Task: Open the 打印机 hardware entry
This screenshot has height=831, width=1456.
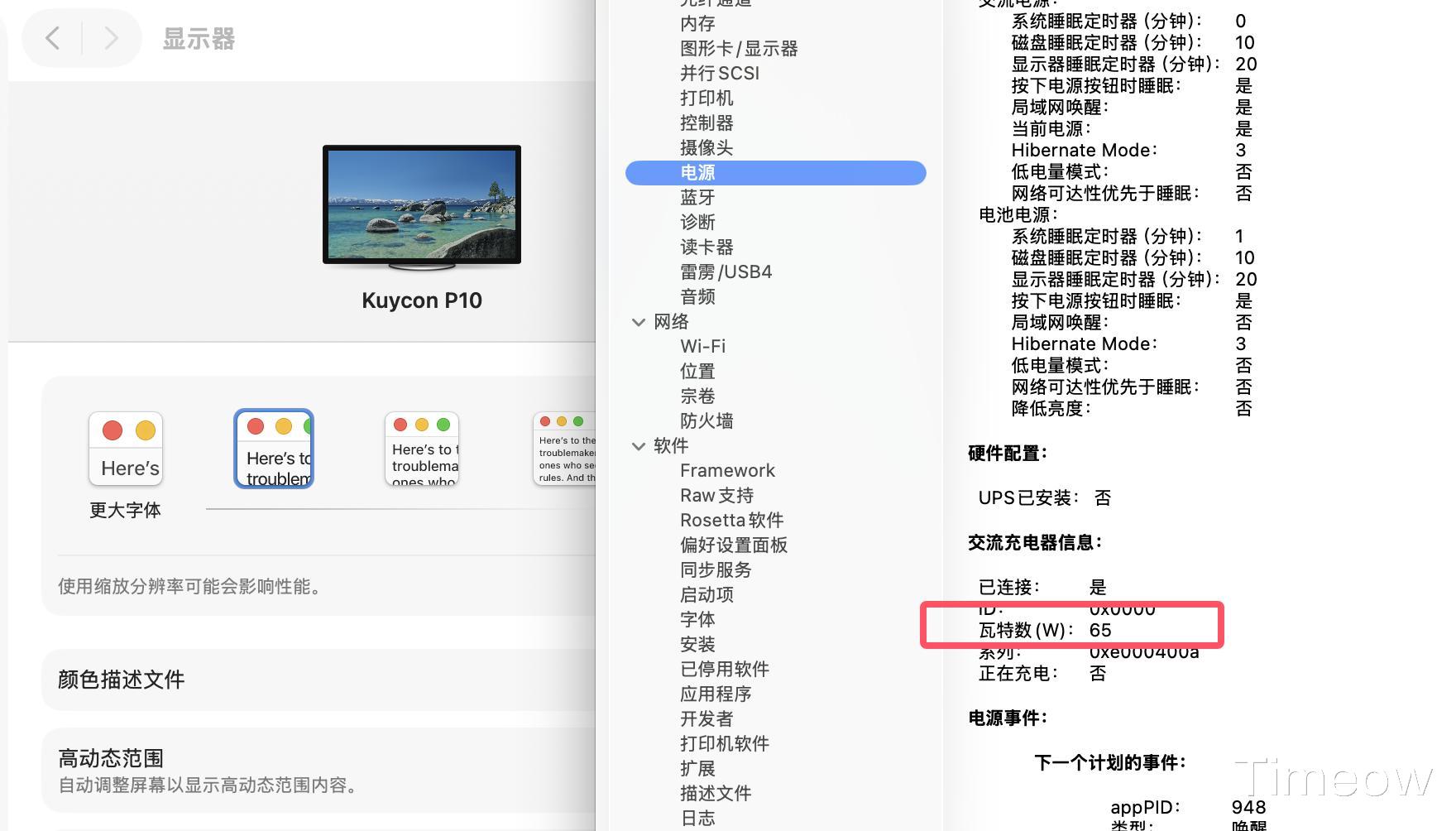Action: [x=706, y=98]
